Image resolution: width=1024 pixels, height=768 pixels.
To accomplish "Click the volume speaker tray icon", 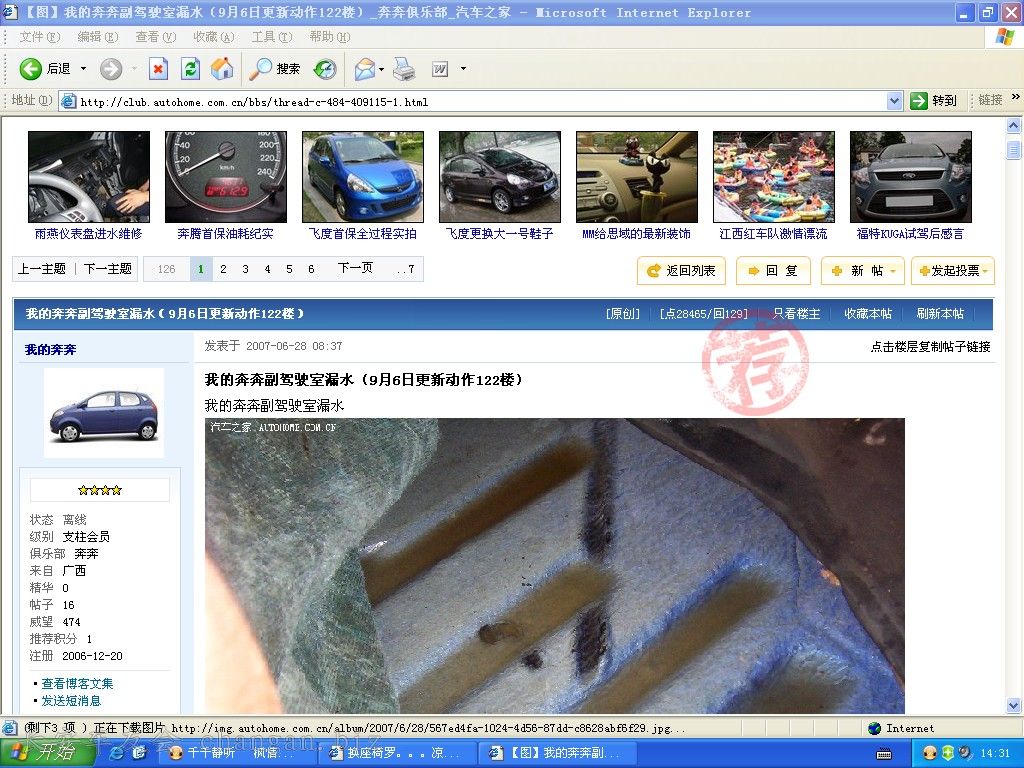I will point(965,753).
